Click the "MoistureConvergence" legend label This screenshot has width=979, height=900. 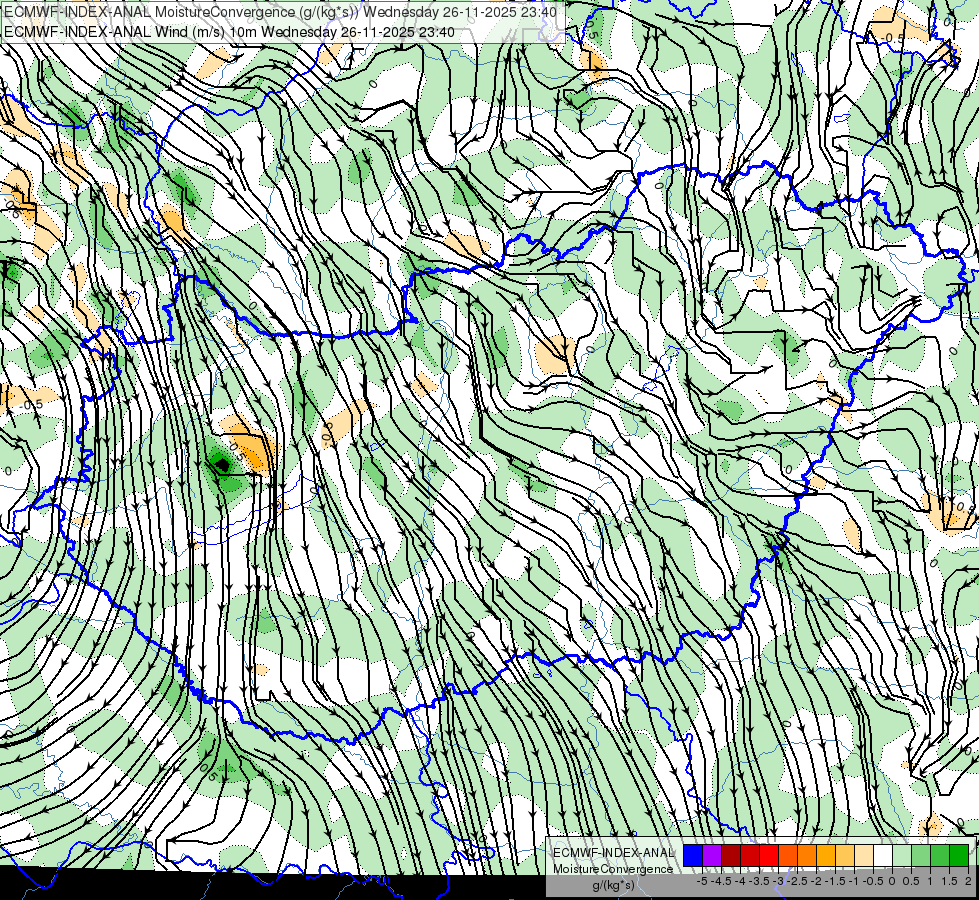click(613, 869)
